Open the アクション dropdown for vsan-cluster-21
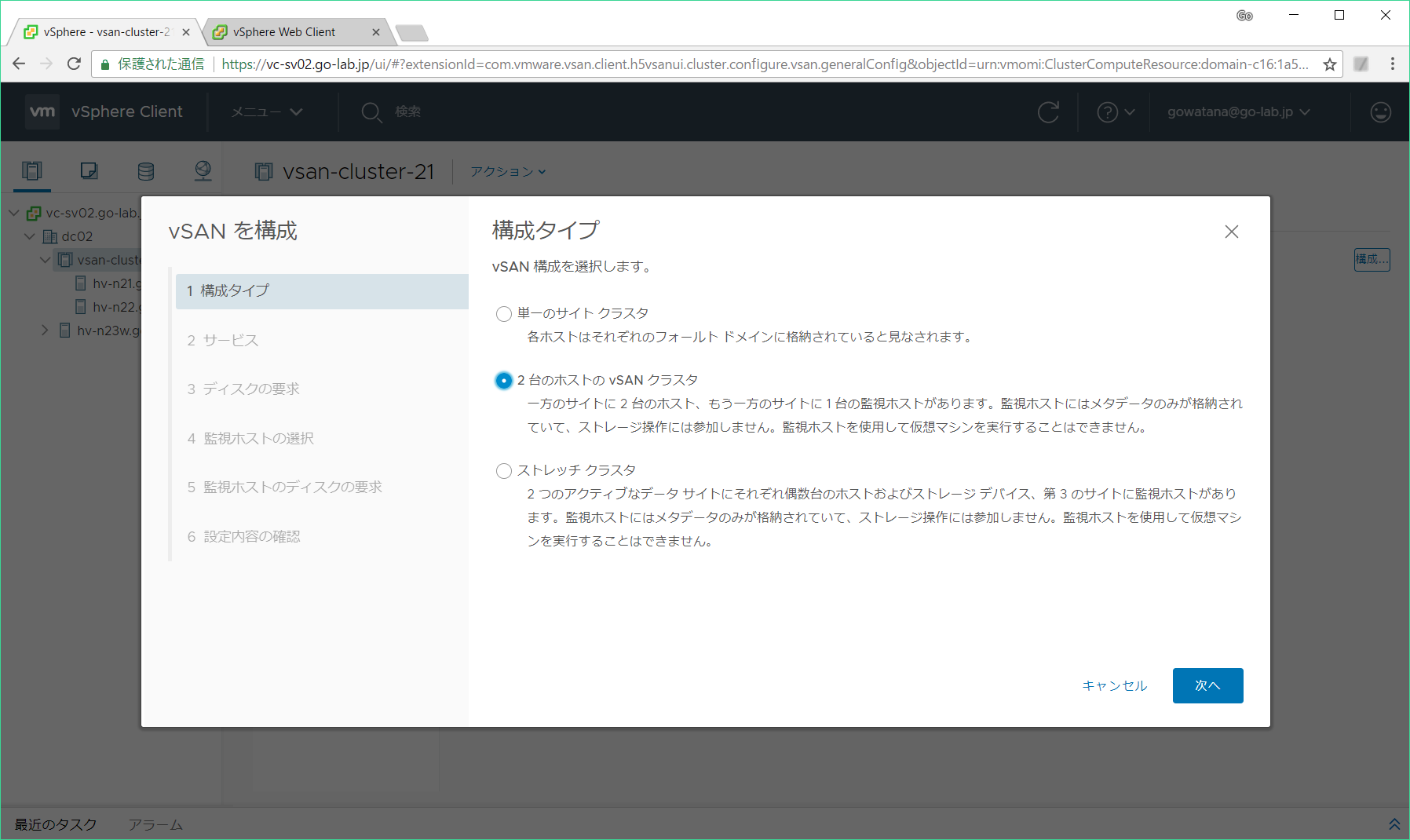1410x840 pixels. coord(508,171)
